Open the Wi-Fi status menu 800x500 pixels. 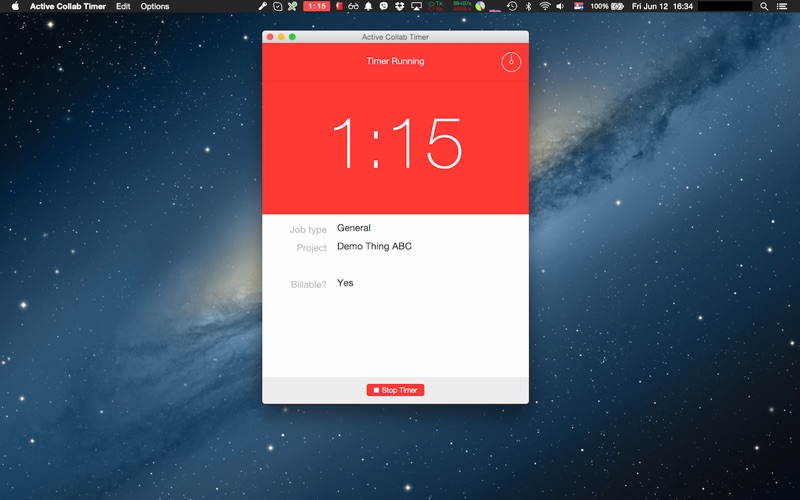(545, 6)
